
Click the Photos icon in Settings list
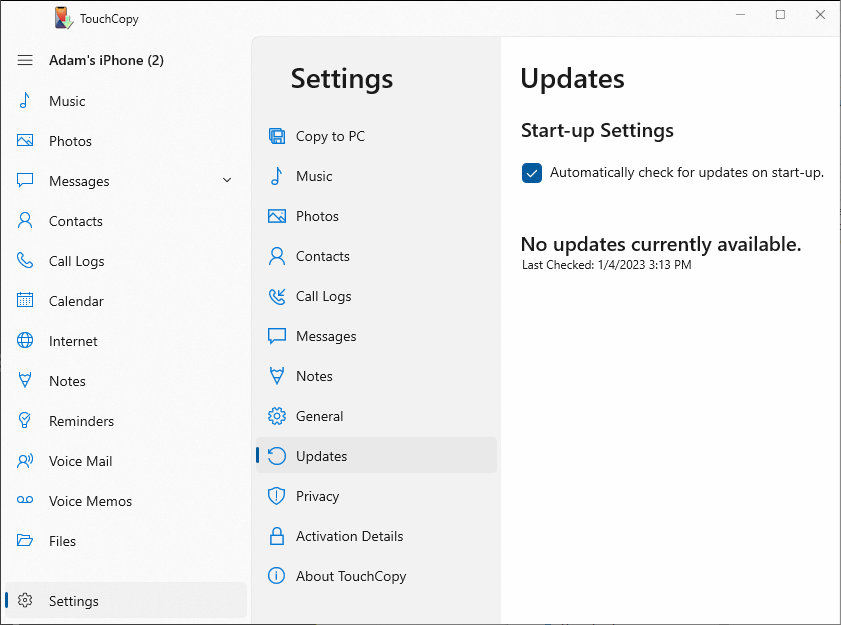[277, 216]
